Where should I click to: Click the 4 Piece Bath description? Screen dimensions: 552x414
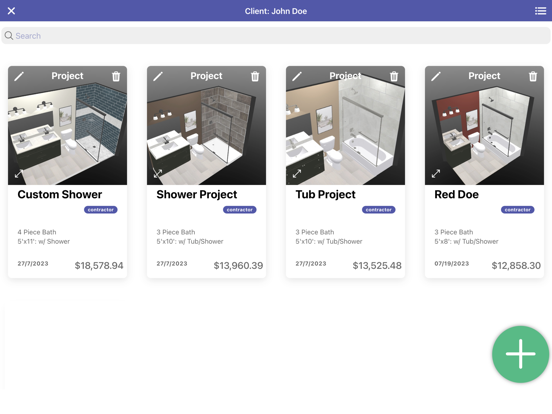[37, 232]
